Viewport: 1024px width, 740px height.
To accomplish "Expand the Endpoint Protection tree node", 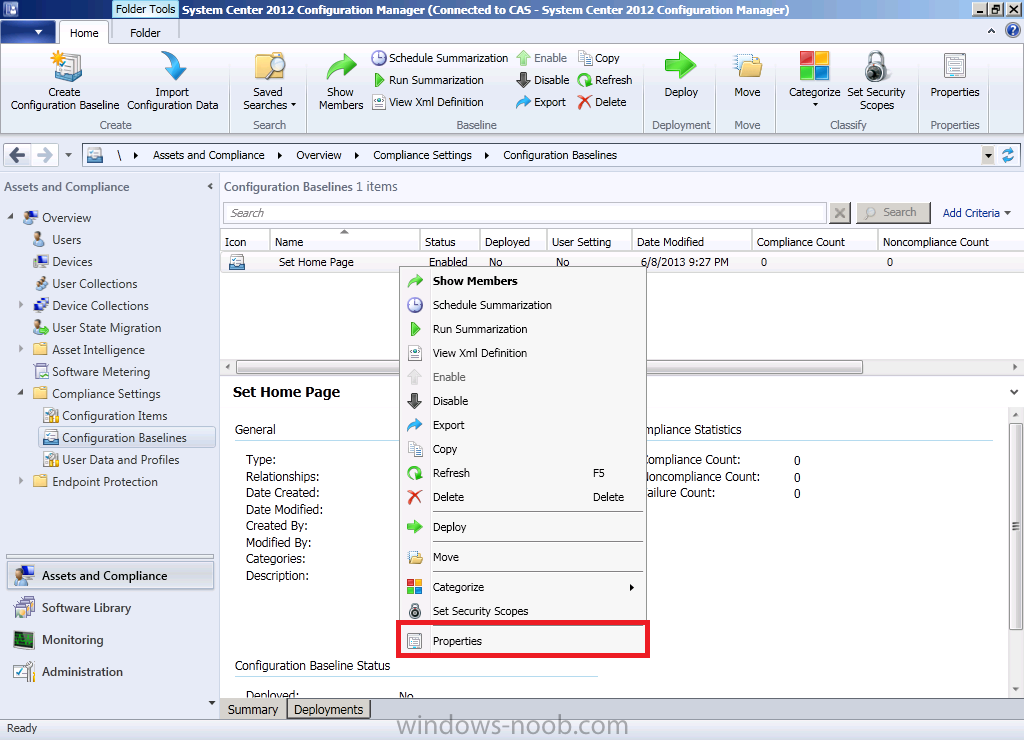I will tap(21, 481).
